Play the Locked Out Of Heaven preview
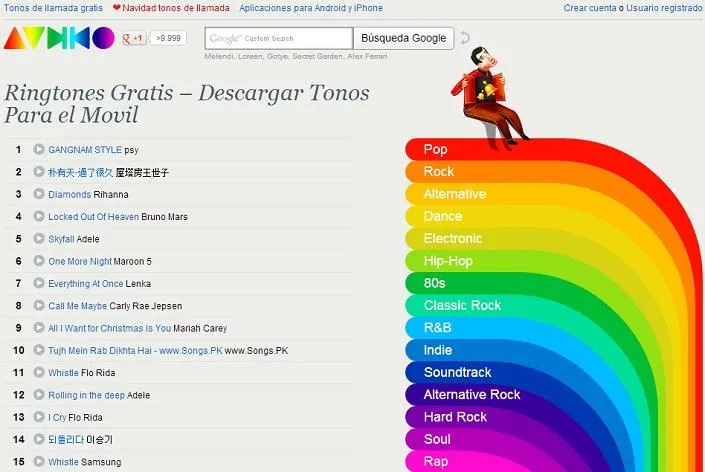The image size is (705, 472). [39, 216]
